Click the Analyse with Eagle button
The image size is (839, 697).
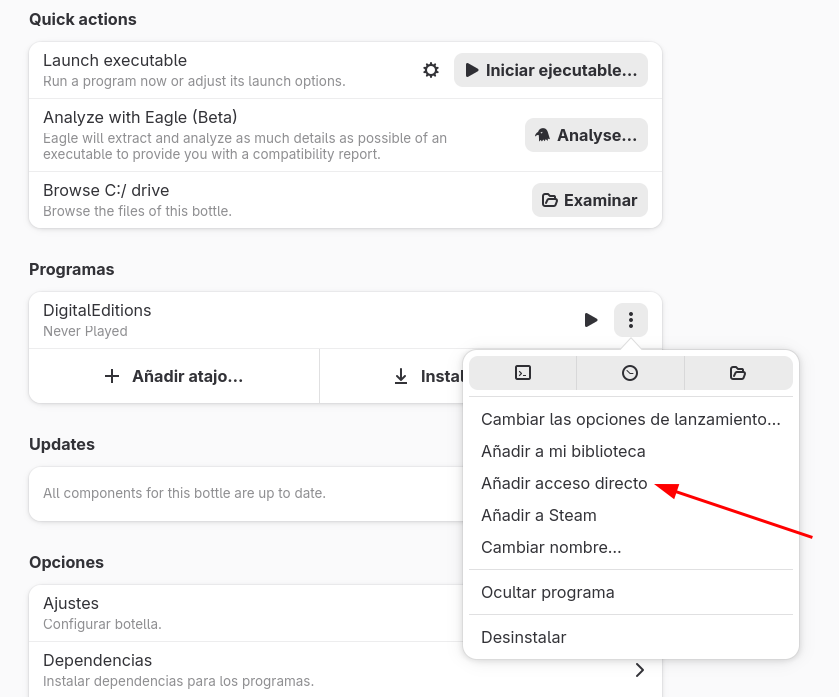click(586, 135)
